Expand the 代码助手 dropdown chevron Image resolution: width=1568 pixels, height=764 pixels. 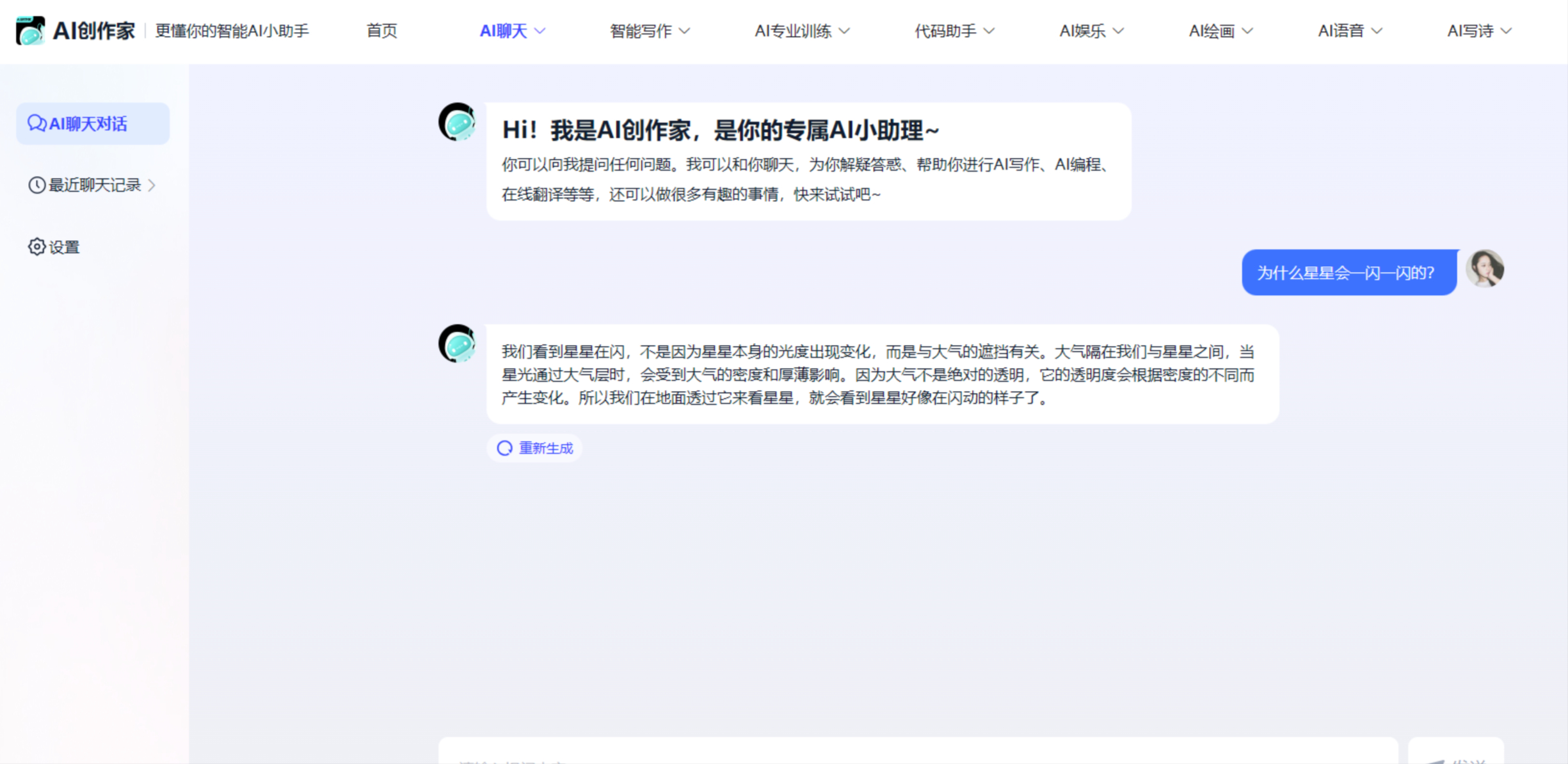tap(989, 31)
